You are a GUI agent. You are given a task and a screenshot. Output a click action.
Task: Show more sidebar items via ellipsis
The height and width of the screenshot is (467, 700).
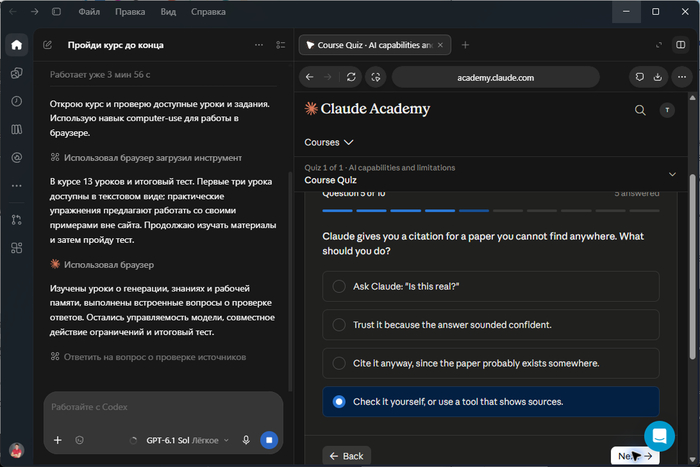(17, 186)
